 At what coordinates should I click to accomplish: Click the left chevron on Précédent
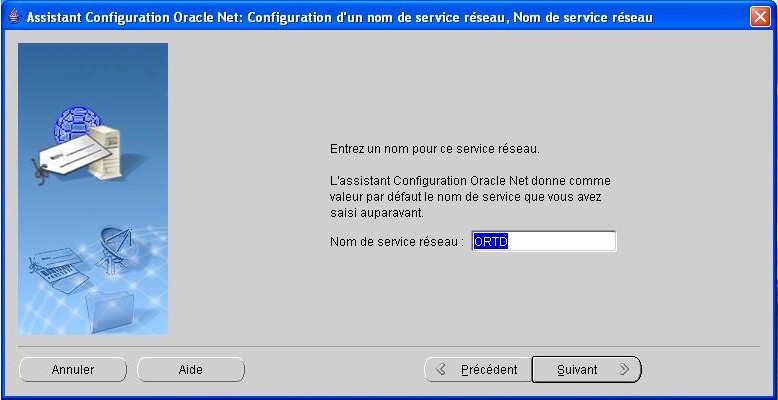441,370
